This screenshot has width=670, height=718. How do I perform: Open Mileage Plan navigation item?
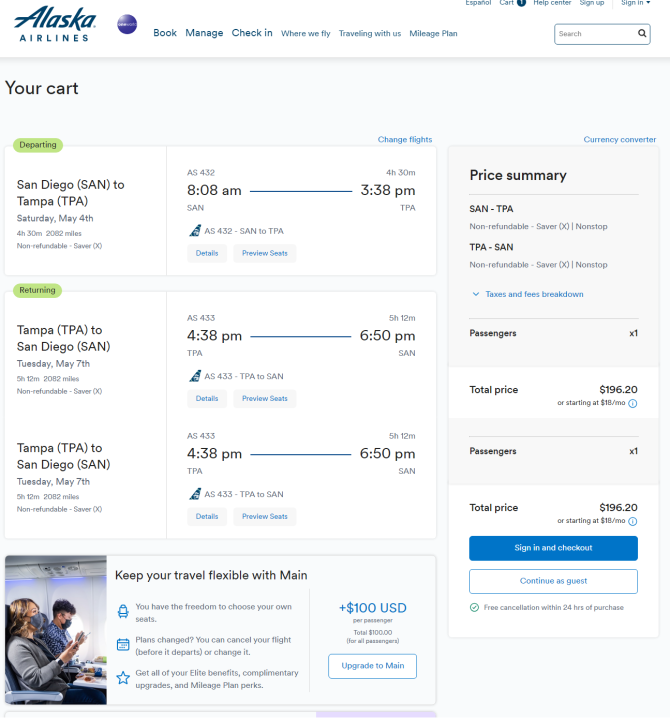[x=433, y=33]
